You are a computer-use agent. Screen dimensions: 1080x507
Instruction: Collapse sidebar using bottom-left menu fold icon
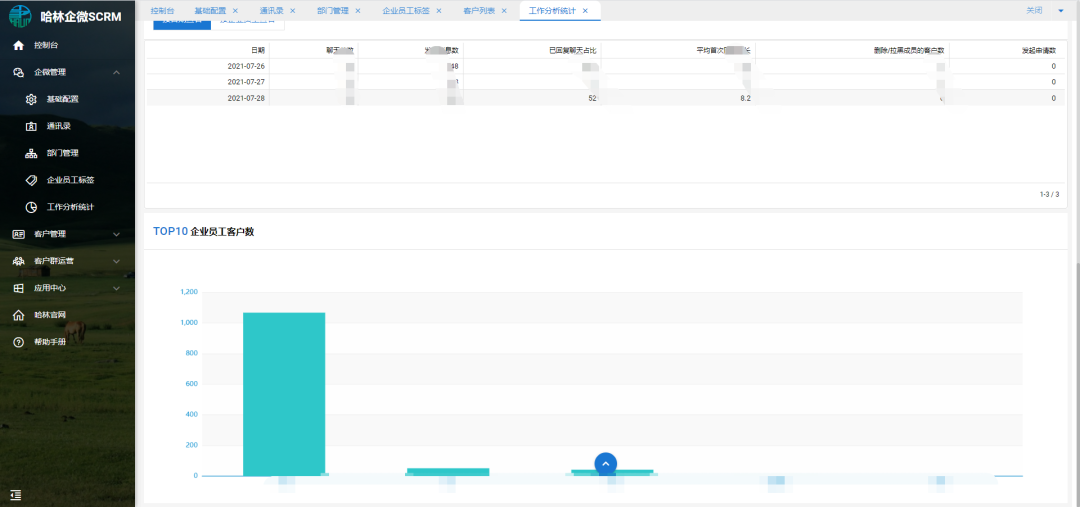pyautogui.click(x=17, y=494)
